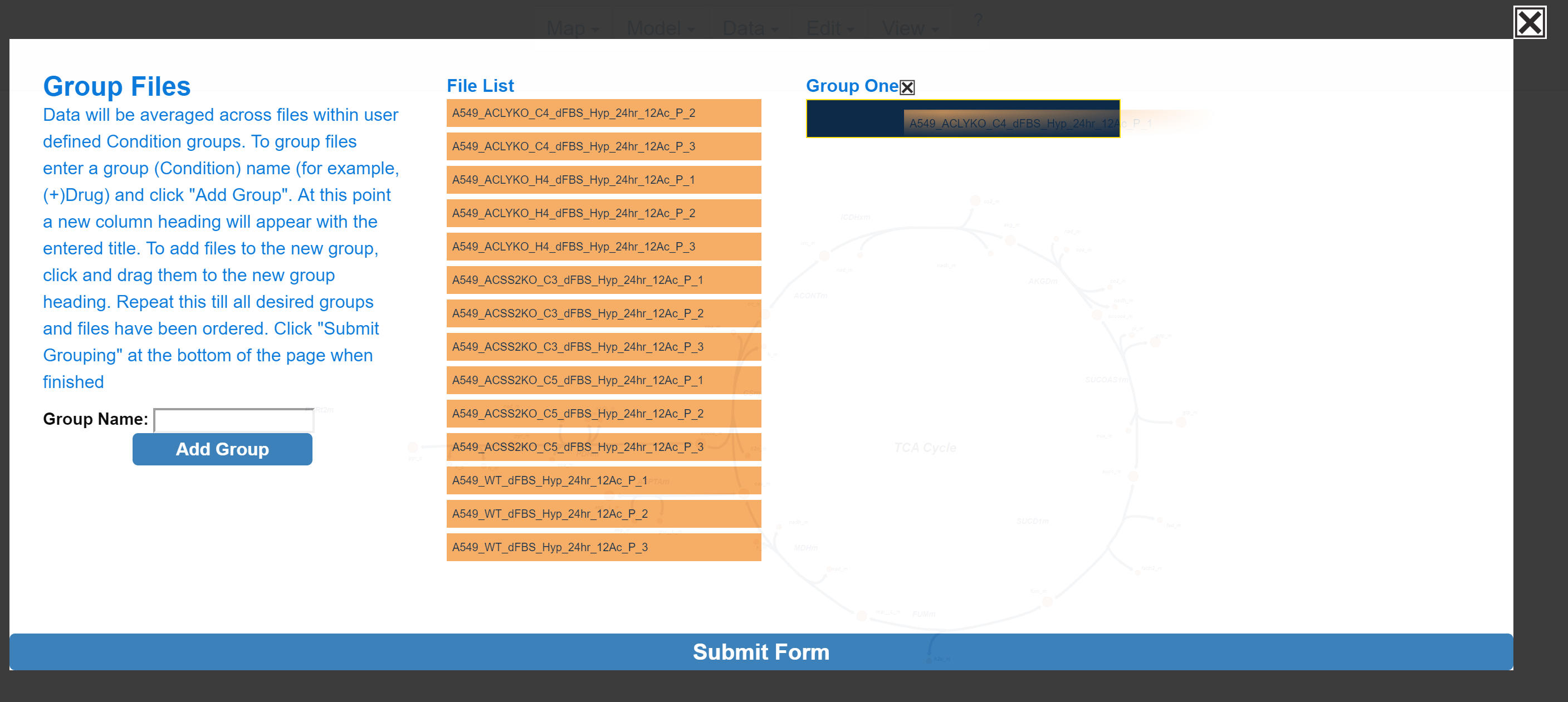1568x702 pixels.
Task: Click the Group Name input field
Action: [234, 420]
